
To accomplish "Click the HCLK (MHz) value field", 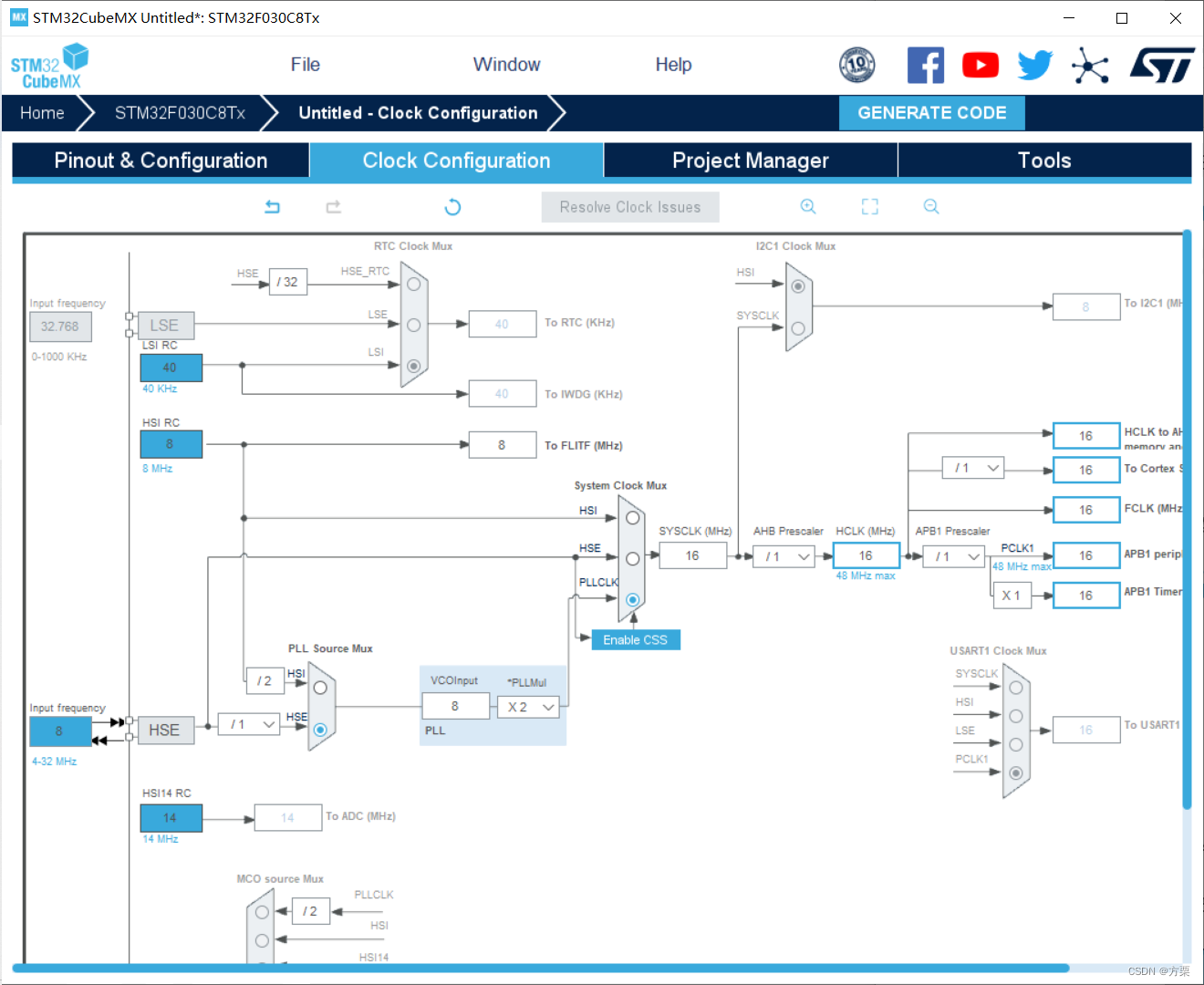I will (866, 556).
